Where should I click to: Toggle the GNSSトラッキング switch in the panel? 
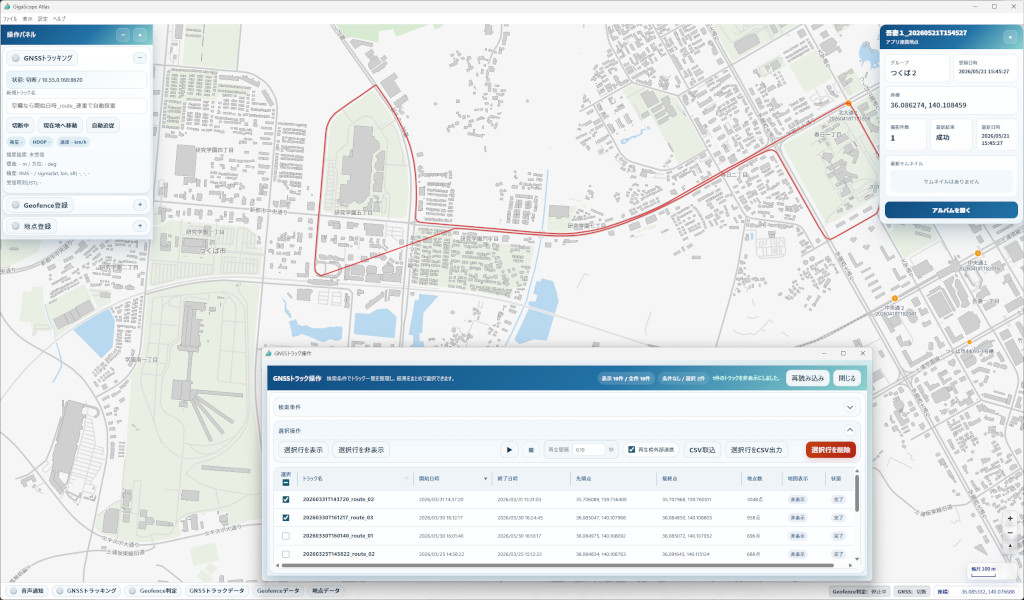coord(16,58)
